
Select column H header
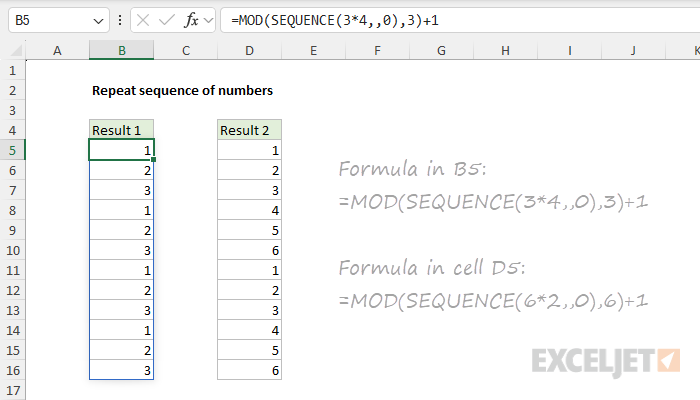tap(505, 50)
